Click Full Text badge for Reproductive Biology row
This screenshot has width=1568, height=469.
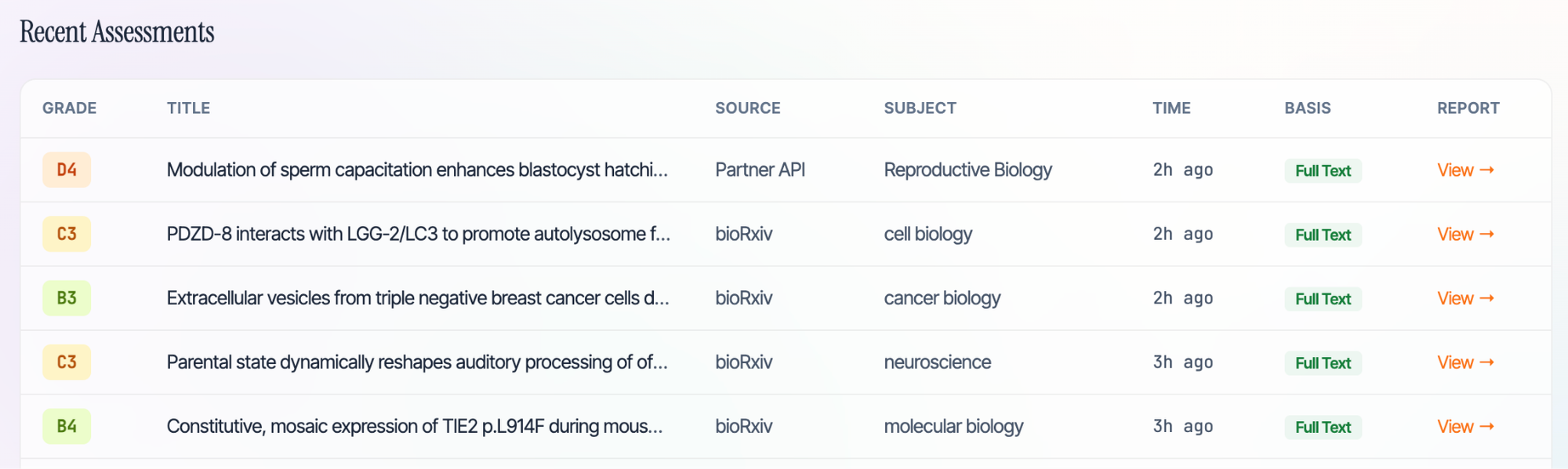point(1323,171)
